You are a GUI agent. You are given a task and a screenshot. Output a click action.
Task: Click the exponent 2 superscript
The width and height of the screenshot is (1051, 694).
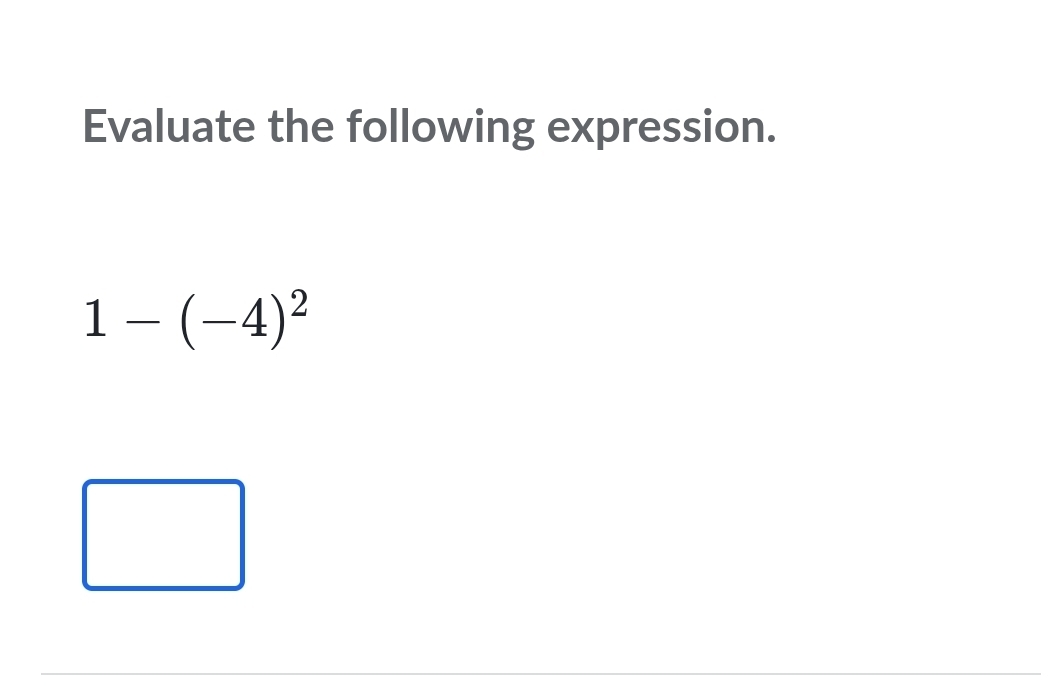(299, 304)
